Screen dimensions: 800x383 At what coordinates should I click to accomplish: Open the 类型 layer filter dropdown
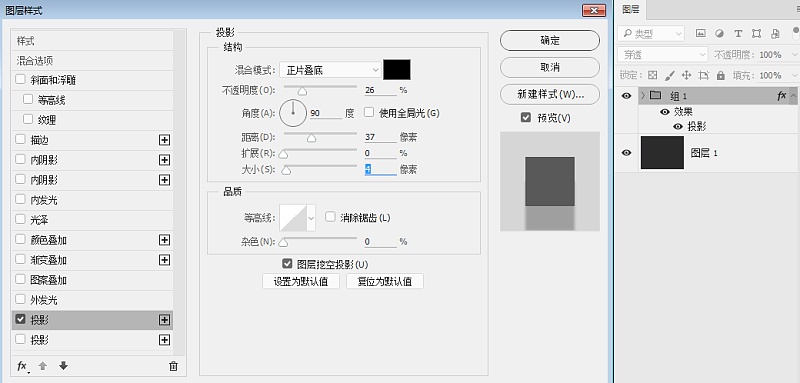[651, 34]
